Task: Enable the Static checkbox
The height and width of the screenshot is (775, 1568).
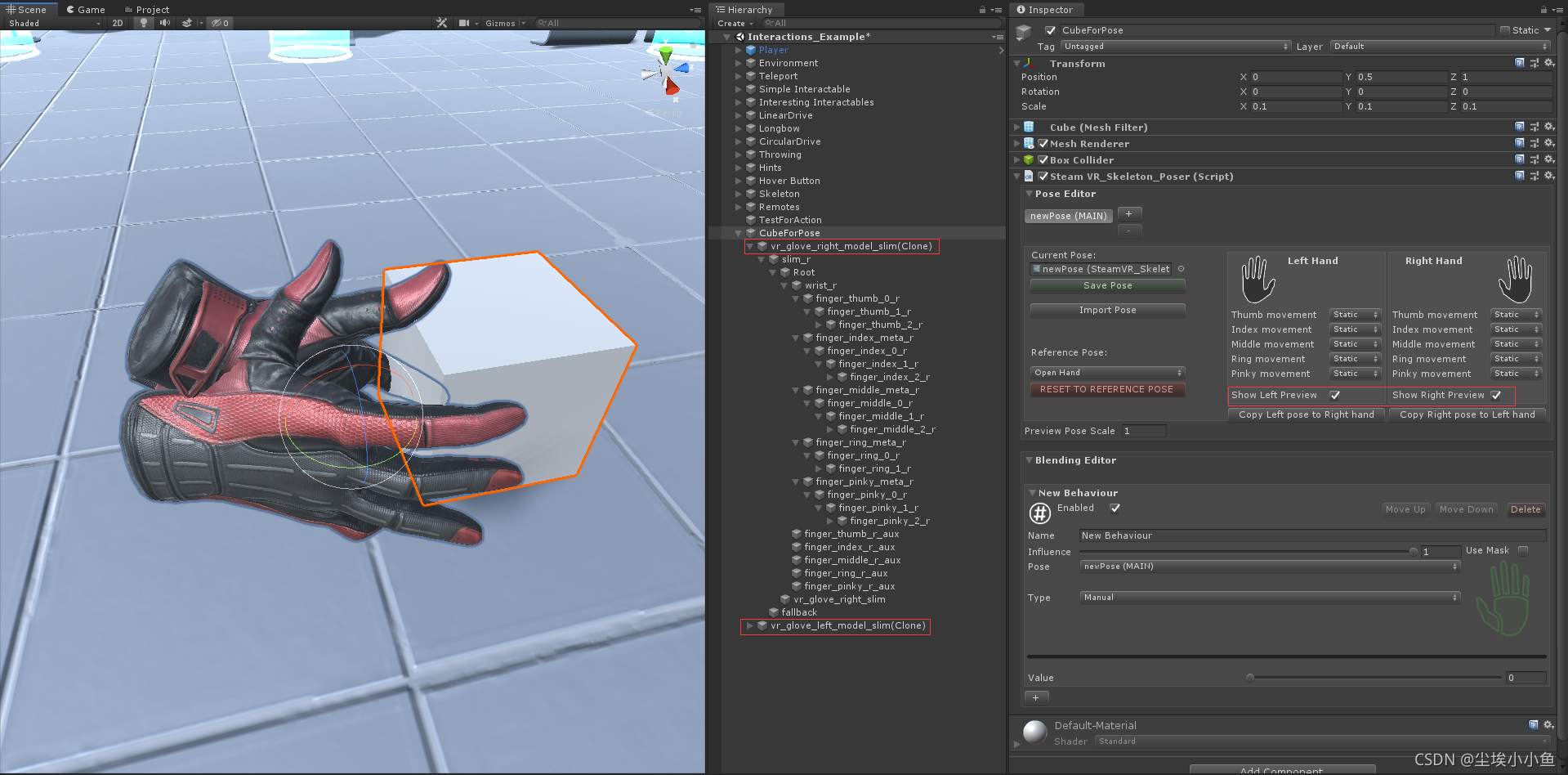Action: (1505, 30)
